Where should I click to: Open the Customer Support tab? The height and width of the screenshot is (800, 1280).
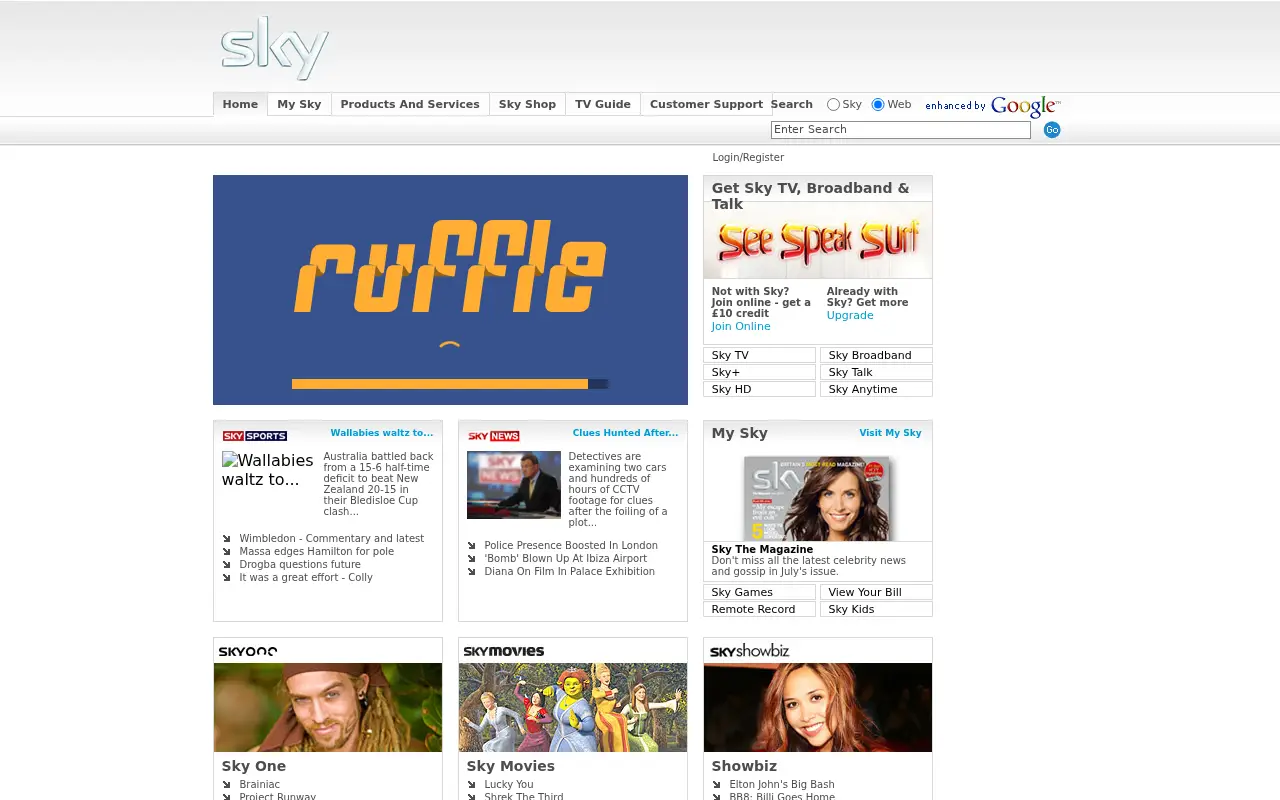[706, 104]
